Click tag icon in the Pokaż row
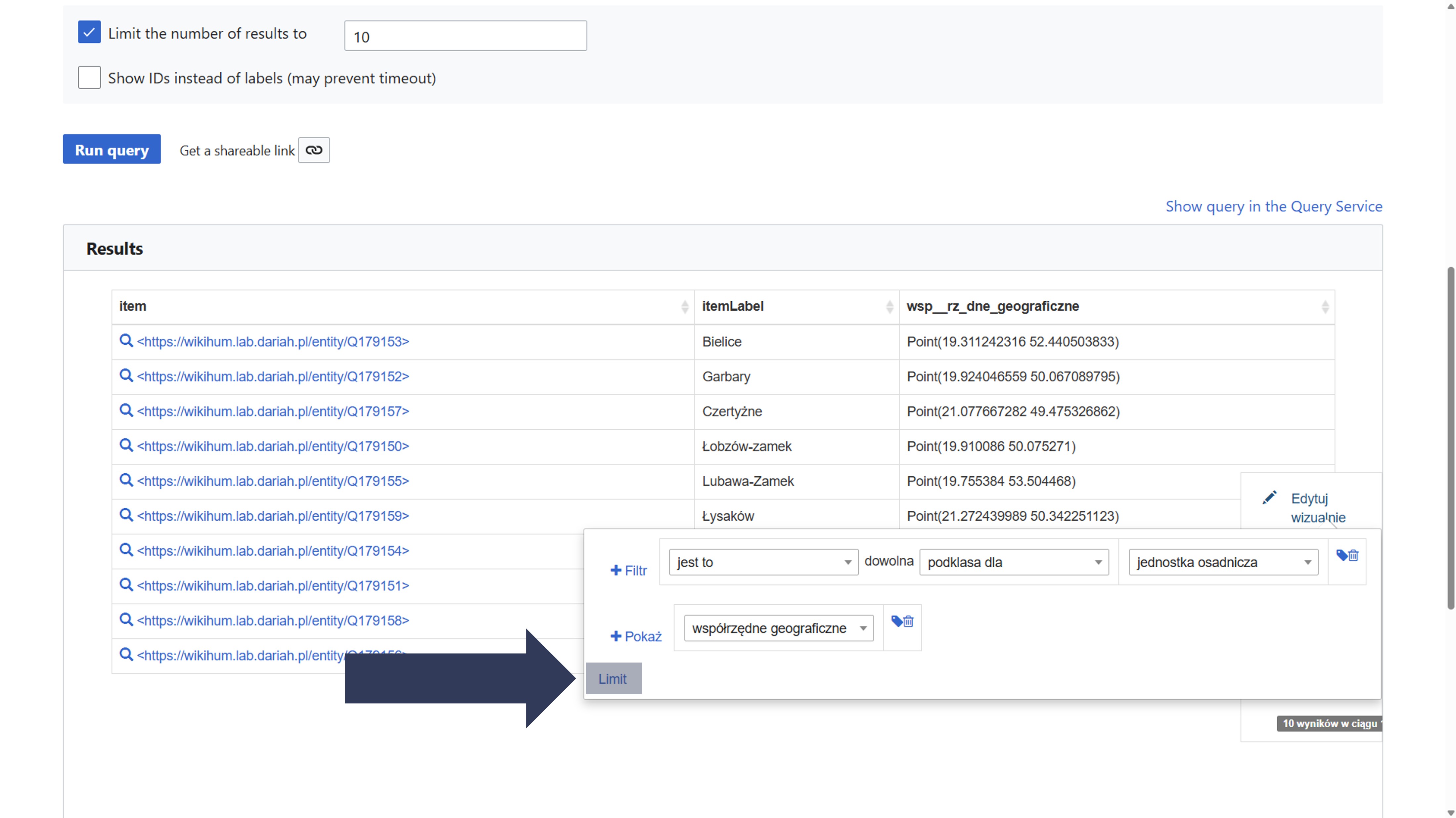Image resolution: width=1456 pixels, height=818 pixels. click(x=896, y=622)
